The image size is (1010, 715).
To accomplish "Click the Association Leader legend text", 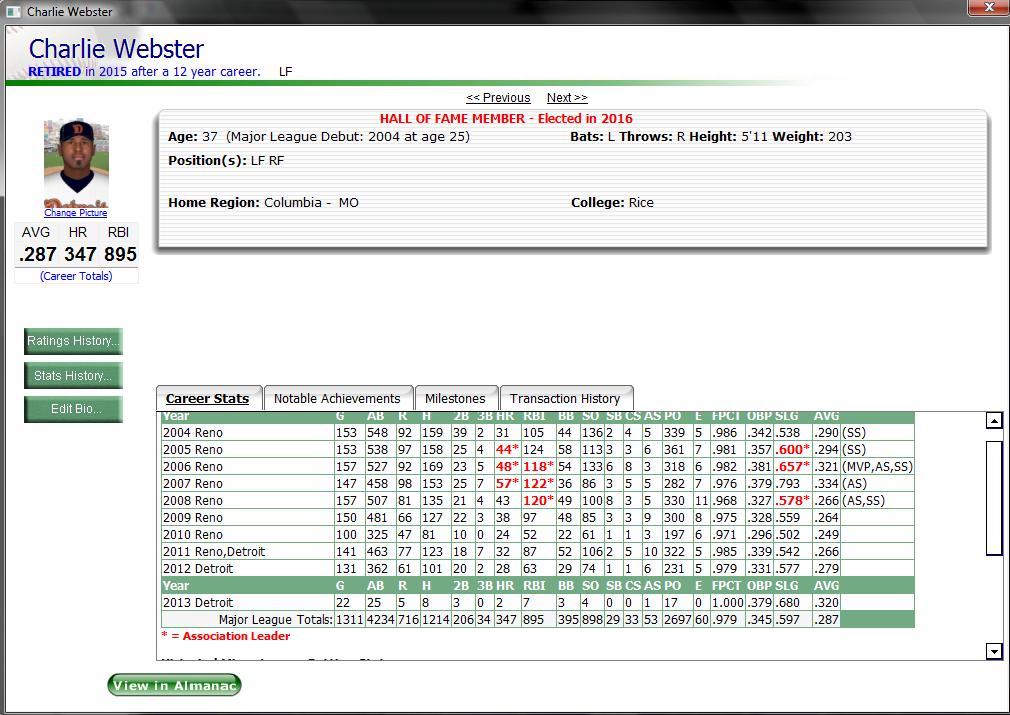I will [225, 636].
